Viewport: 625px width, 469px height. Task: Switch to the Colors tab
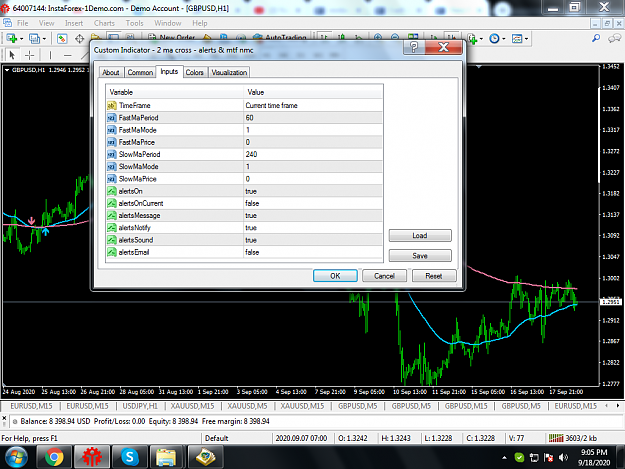pos(195,73)
